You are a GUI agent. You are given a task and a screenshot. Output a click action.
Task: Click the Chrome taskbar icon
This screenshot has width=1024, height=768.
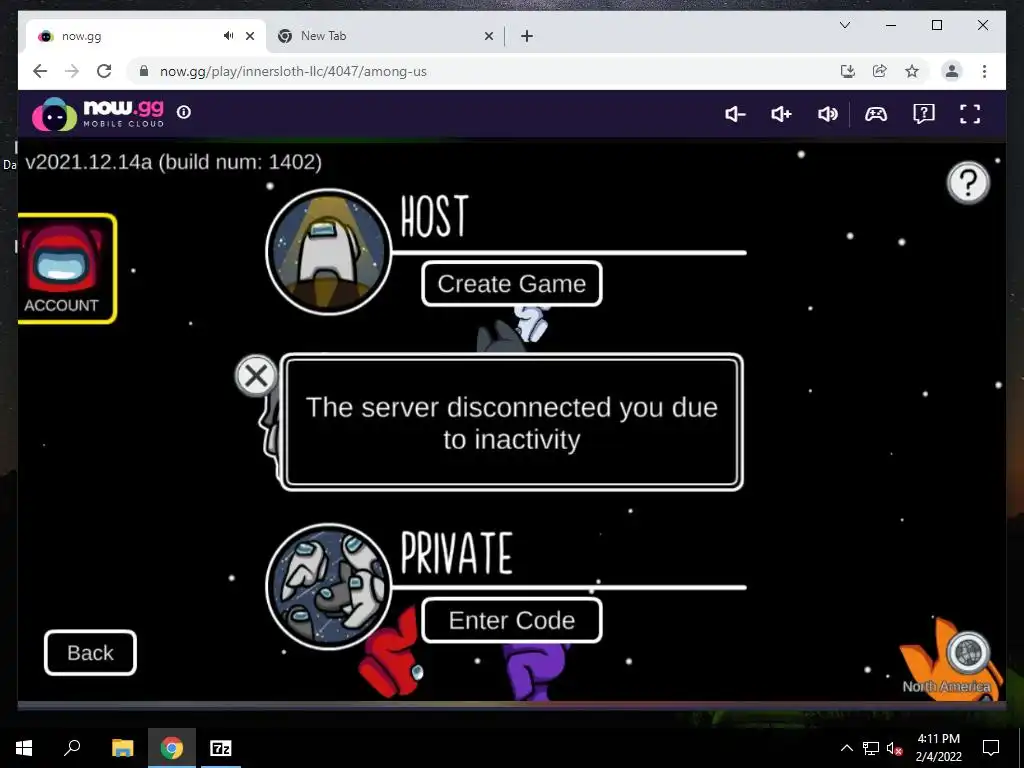172,748
